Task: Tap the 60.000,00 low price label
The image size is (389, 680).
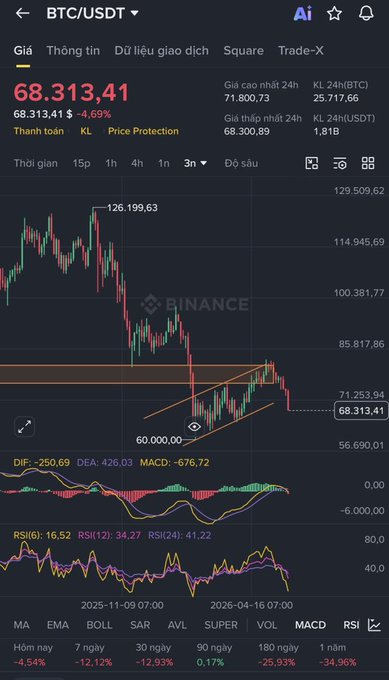Action: click(159, 440)
